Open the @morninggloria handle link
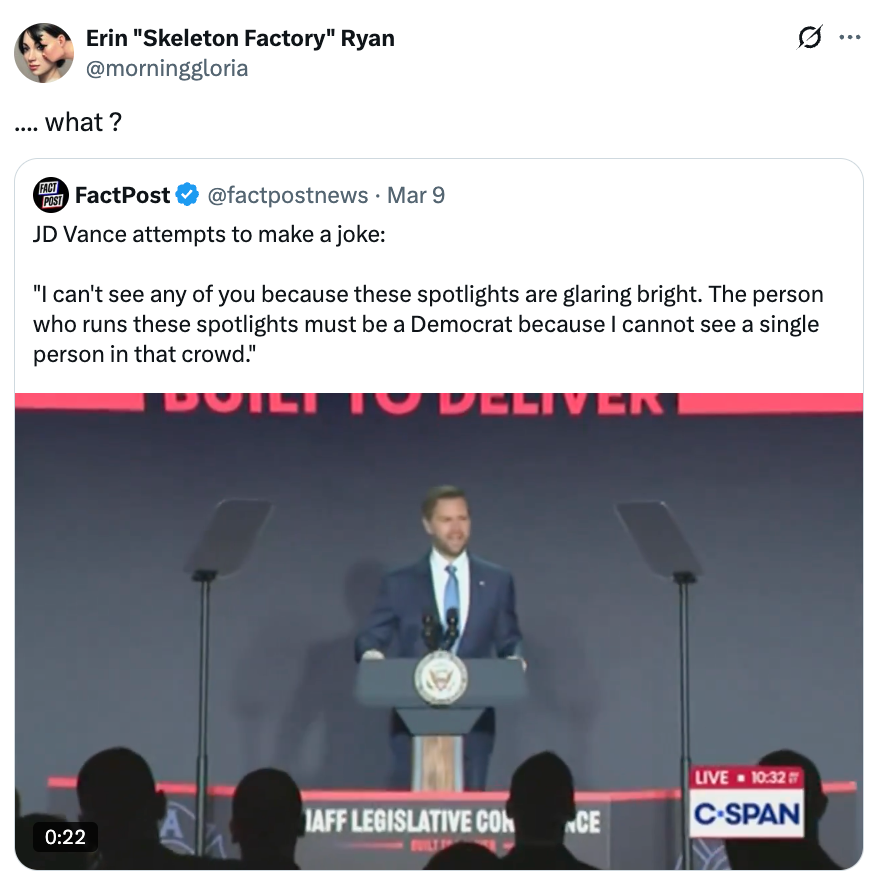This screenshot has width=878, height=890. [x=167, y=68]
